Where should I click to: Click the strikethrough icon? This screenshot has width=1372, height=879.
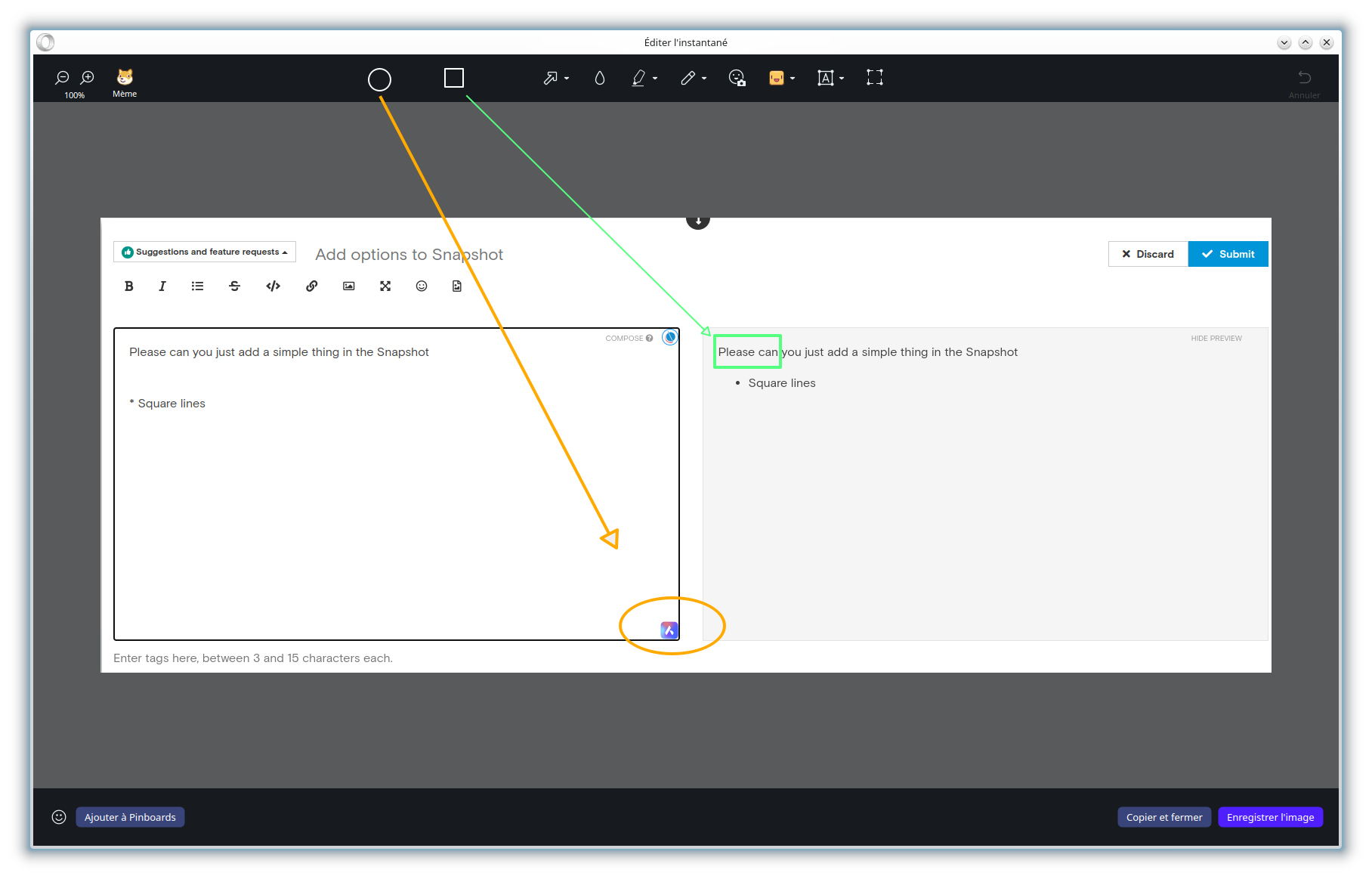click(x=234, y=286)
